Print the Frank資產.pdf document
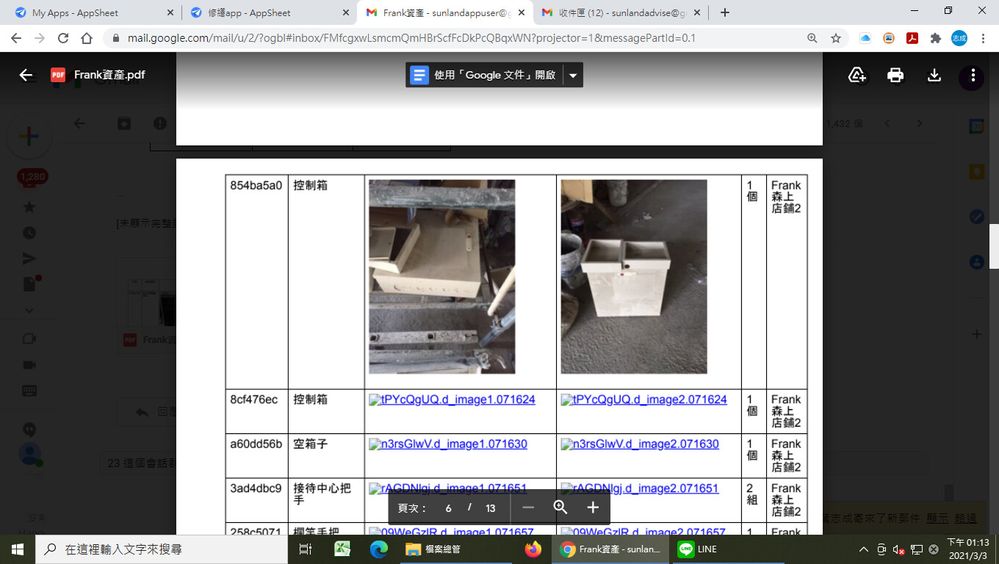The width and height of the screenshot is (999, 564). click(895, 75)
